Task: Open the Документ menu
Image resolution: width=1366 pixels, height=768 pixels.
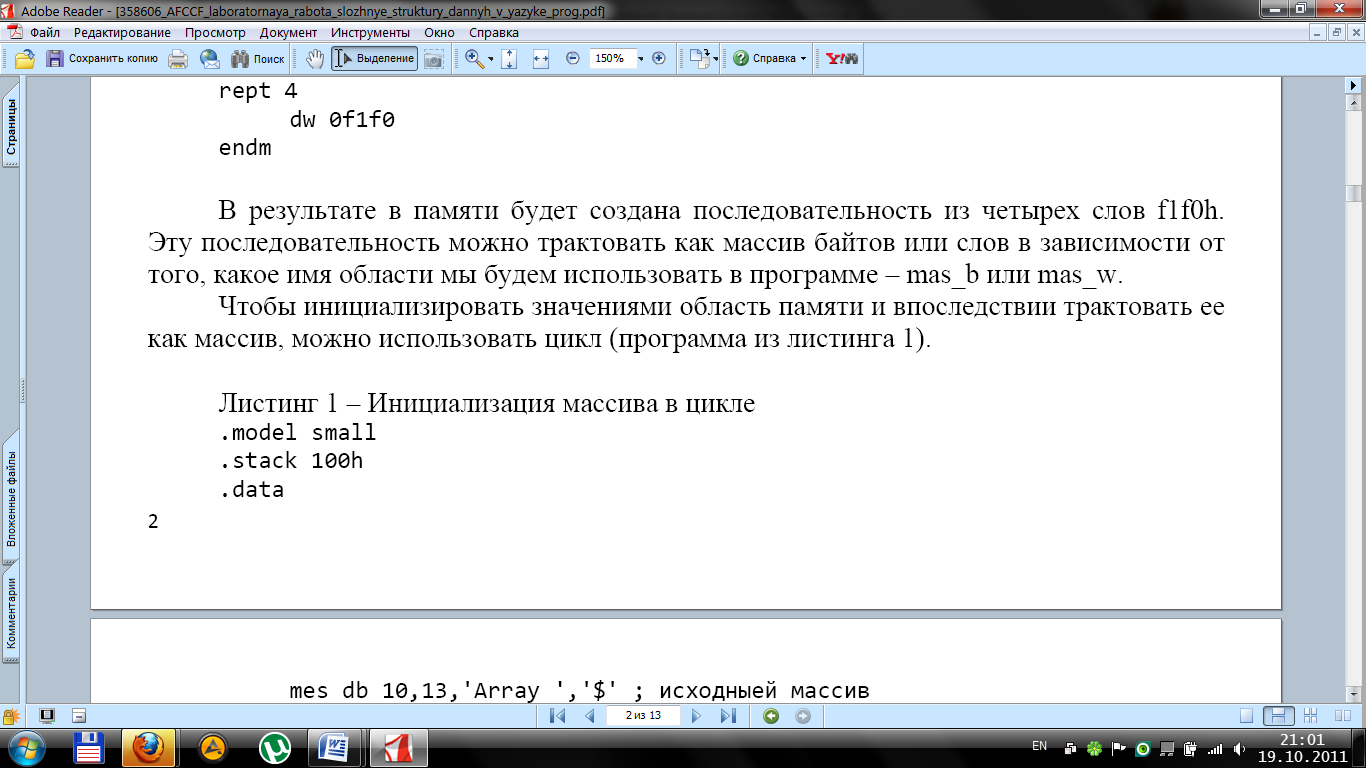Action: [288, 32]
